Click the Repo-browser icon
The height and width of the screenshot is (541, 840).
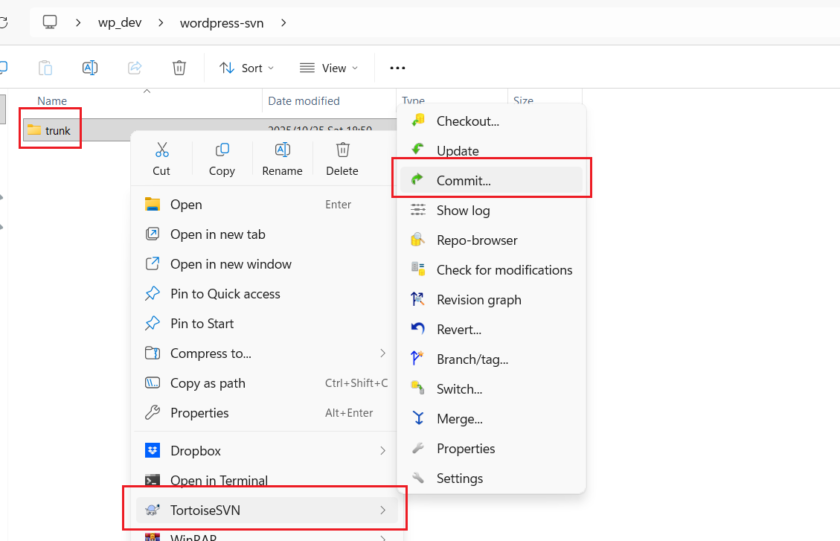point(418,239)
